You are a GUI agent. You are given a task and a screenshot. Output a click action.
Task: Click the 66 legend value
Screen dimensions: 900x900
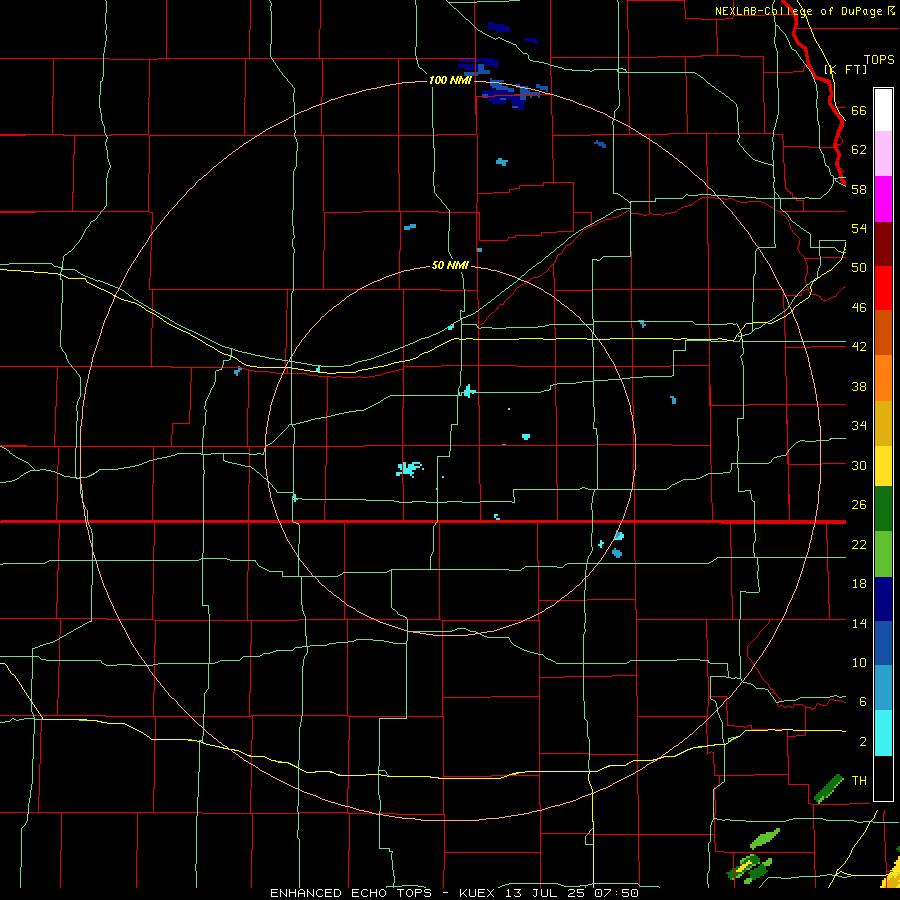[x=859, y=110]
